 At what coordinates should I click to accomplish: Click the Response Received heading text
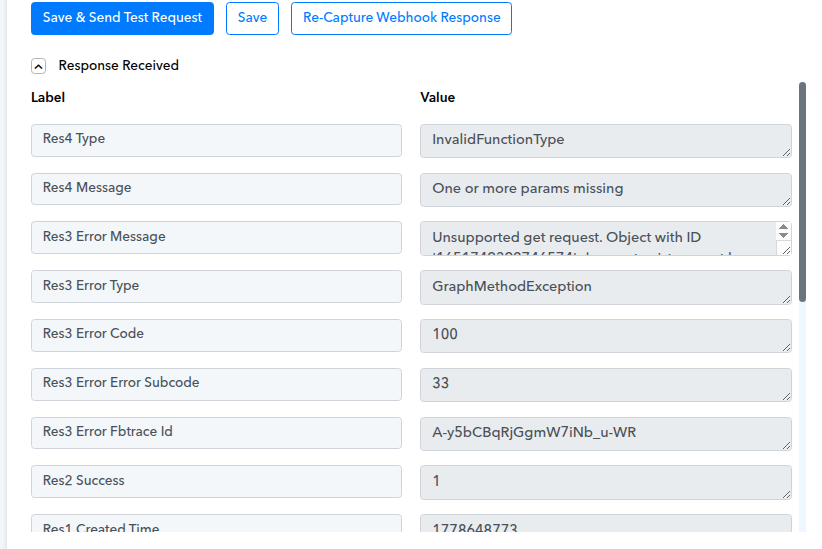[118, 66]
